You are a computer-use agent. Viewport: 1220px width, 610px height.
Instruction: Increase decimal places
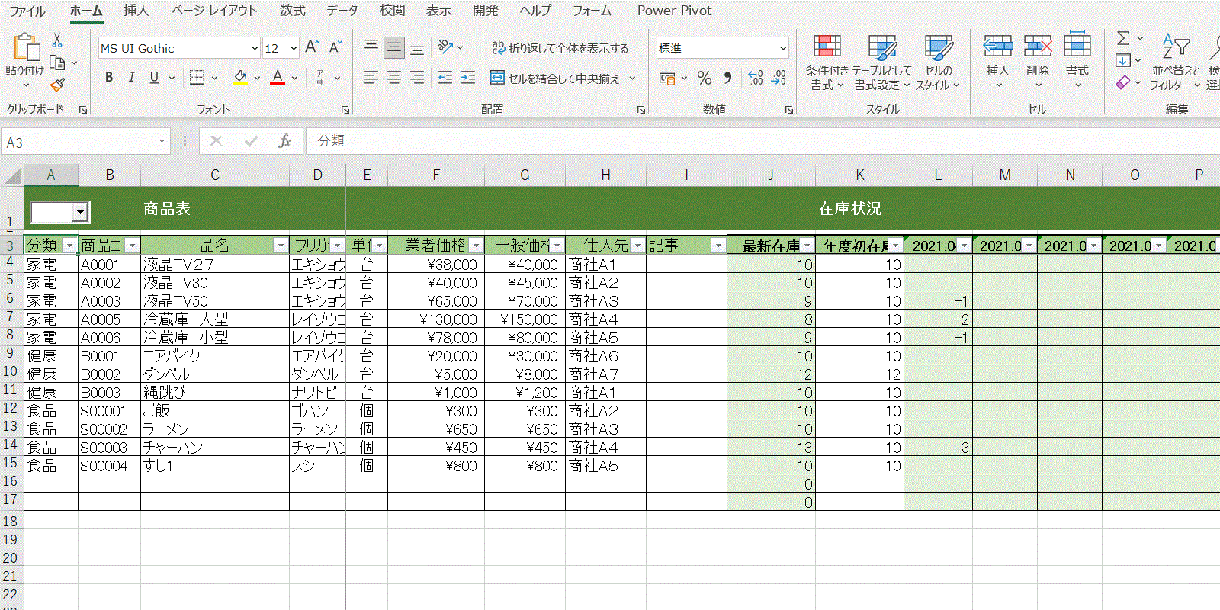pyautogui.click(x=754, y=77)
